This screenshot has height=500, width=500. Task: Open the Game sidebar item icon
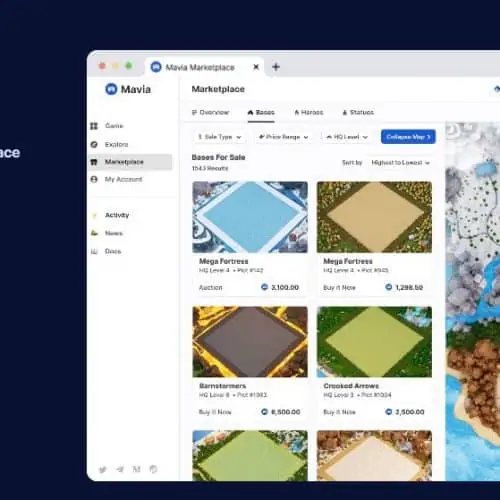(x=94, y=126)
